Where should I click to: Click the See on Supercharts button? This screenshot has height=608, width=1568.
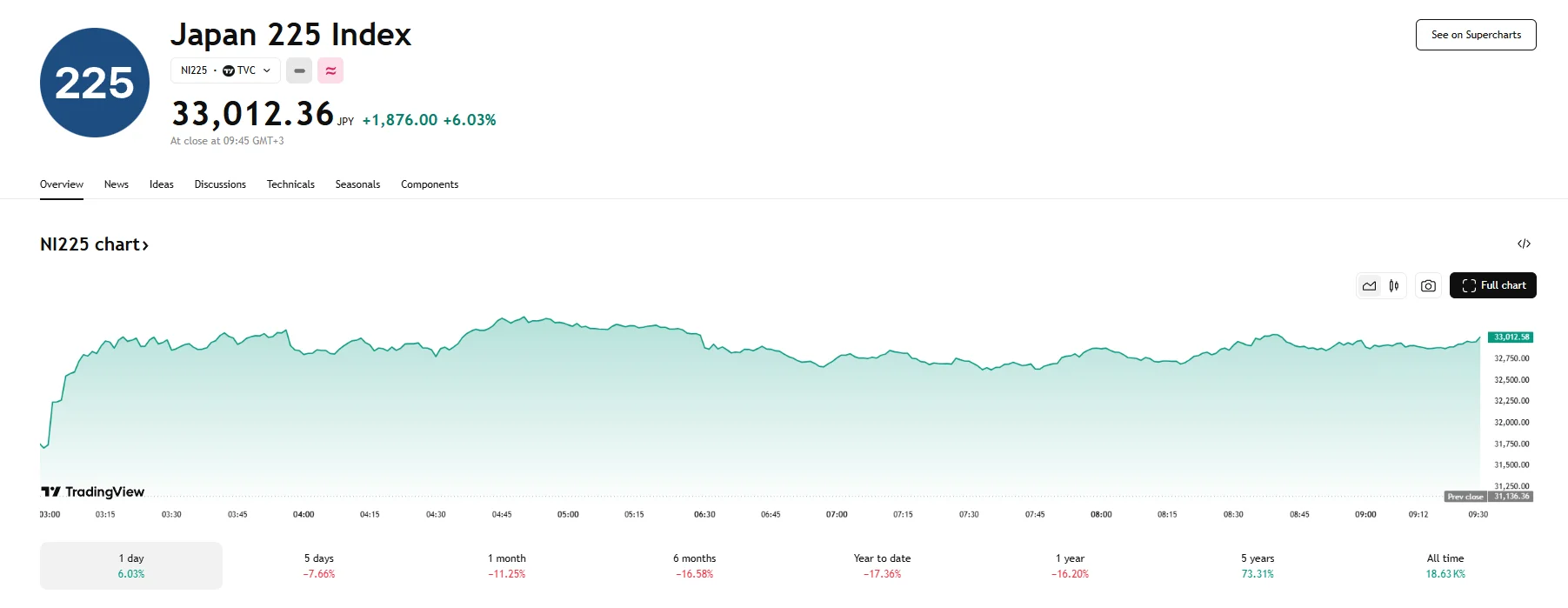click(x=1475, y=35)
